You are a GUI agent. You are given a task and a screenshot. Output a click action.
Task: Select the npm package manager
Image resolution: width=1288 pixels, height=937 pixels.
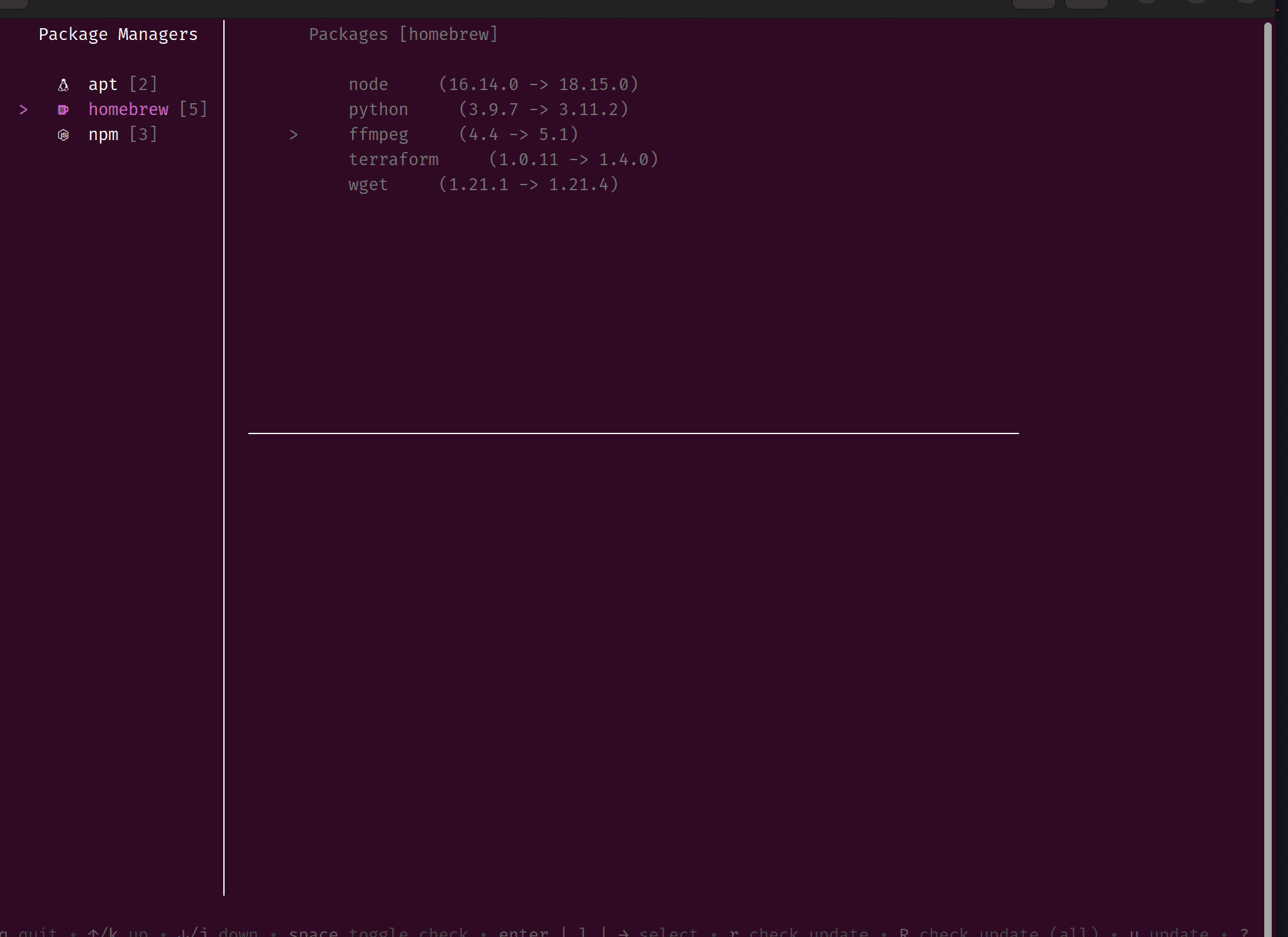[x=103, y=134]
